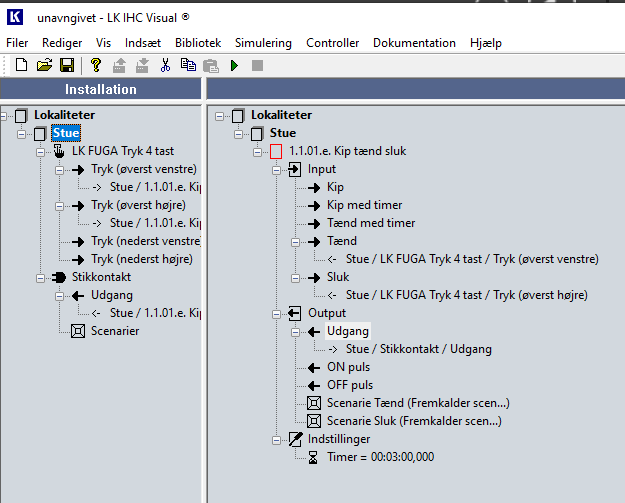Open the Simulering menu
Viewport: 625px width, 503px height.
(x=263, y=43)
